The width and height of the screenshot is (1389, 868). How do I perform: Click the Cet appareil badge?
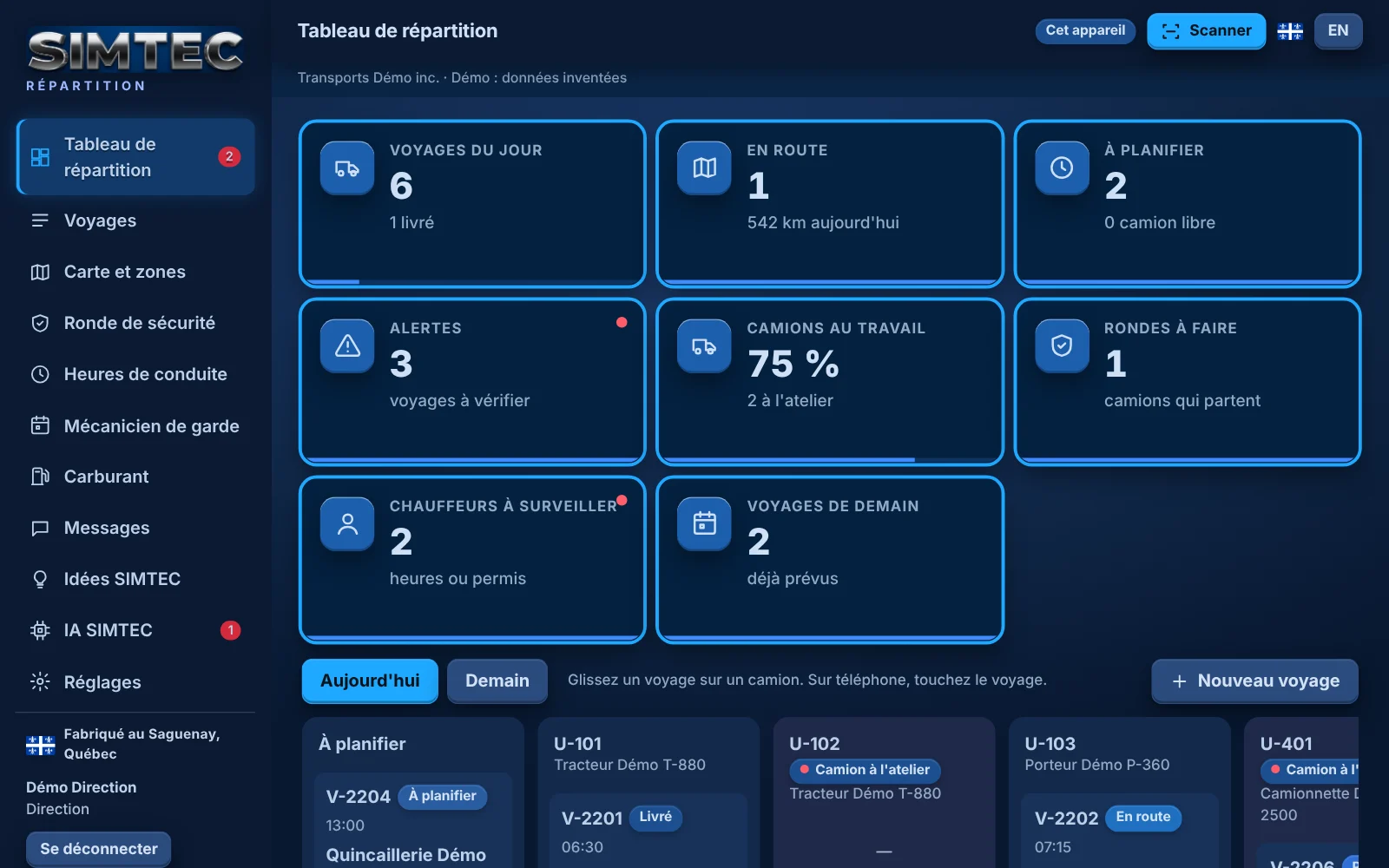click(1085, 30)
